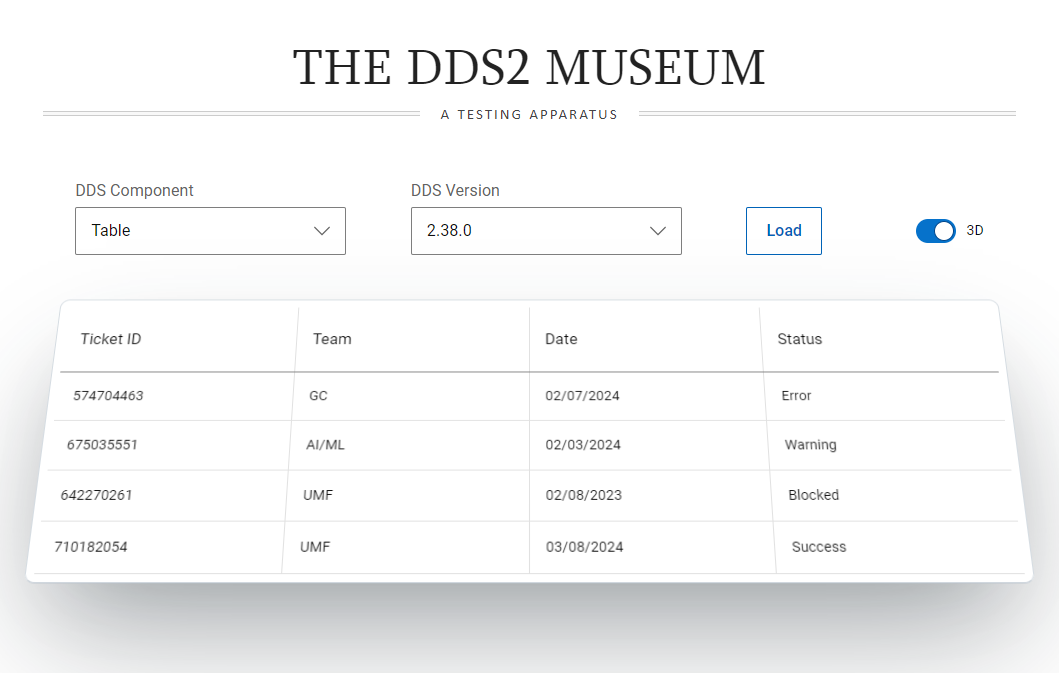1059x673 pixels.
Task: Select the date 02/08/2023 cell
Action: [x=584, y=495]
